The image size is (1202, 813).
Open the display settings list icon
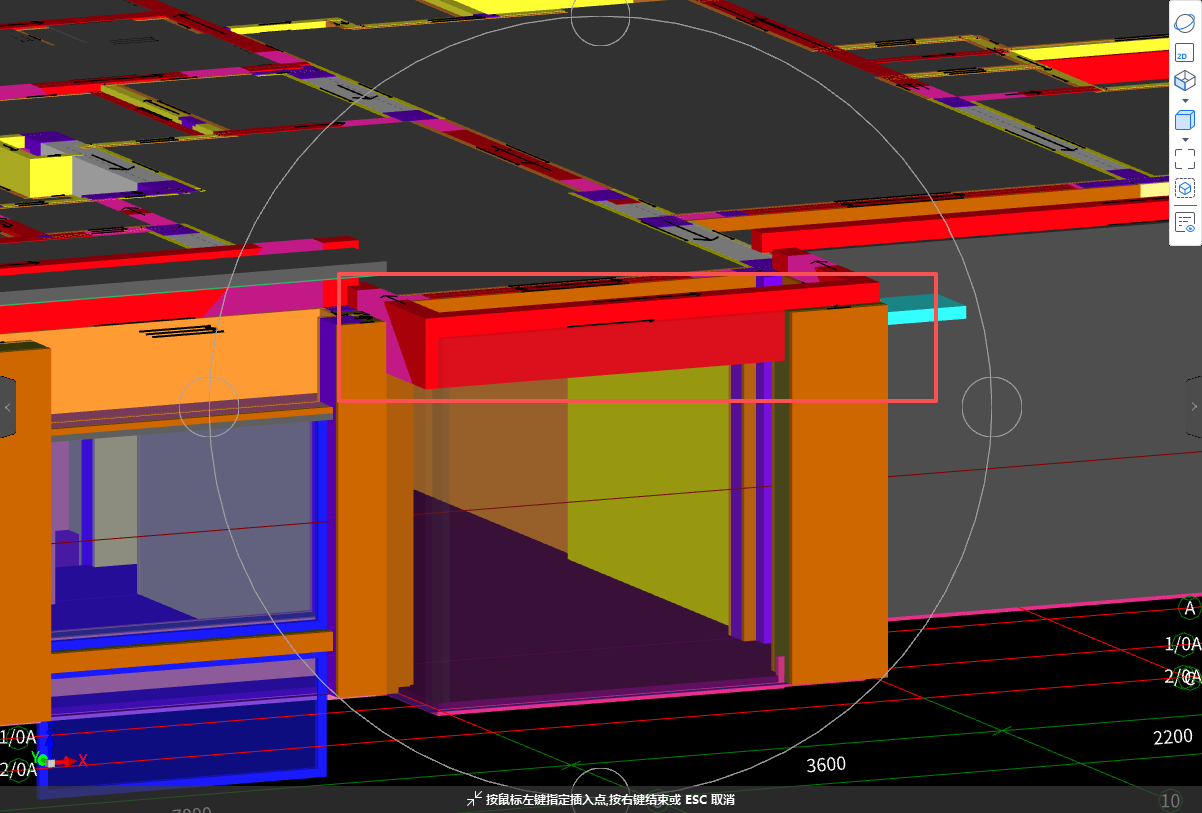[x=1185, y=223]
